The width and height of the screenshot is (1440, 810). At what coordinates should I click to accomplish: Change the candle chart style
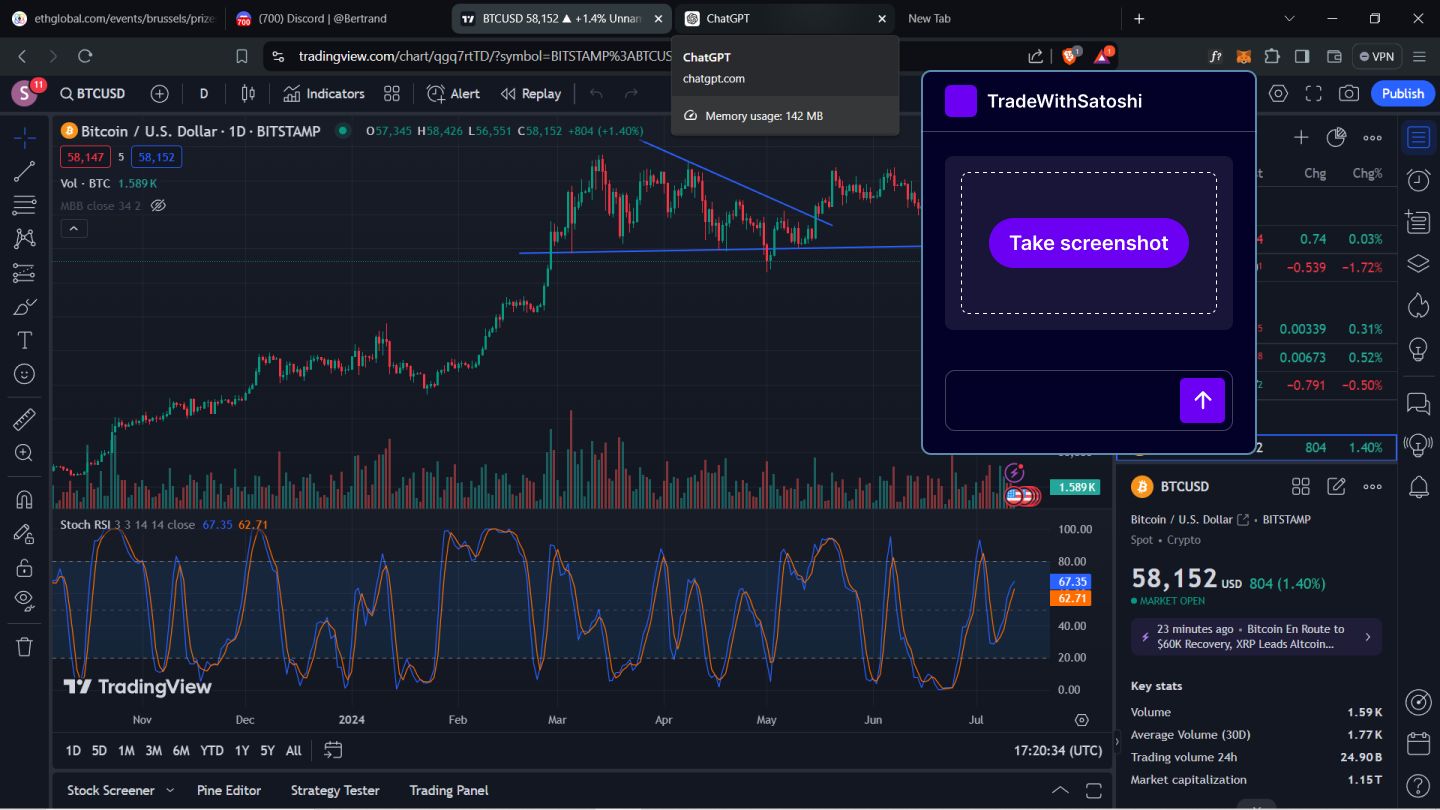click(248, 93)
